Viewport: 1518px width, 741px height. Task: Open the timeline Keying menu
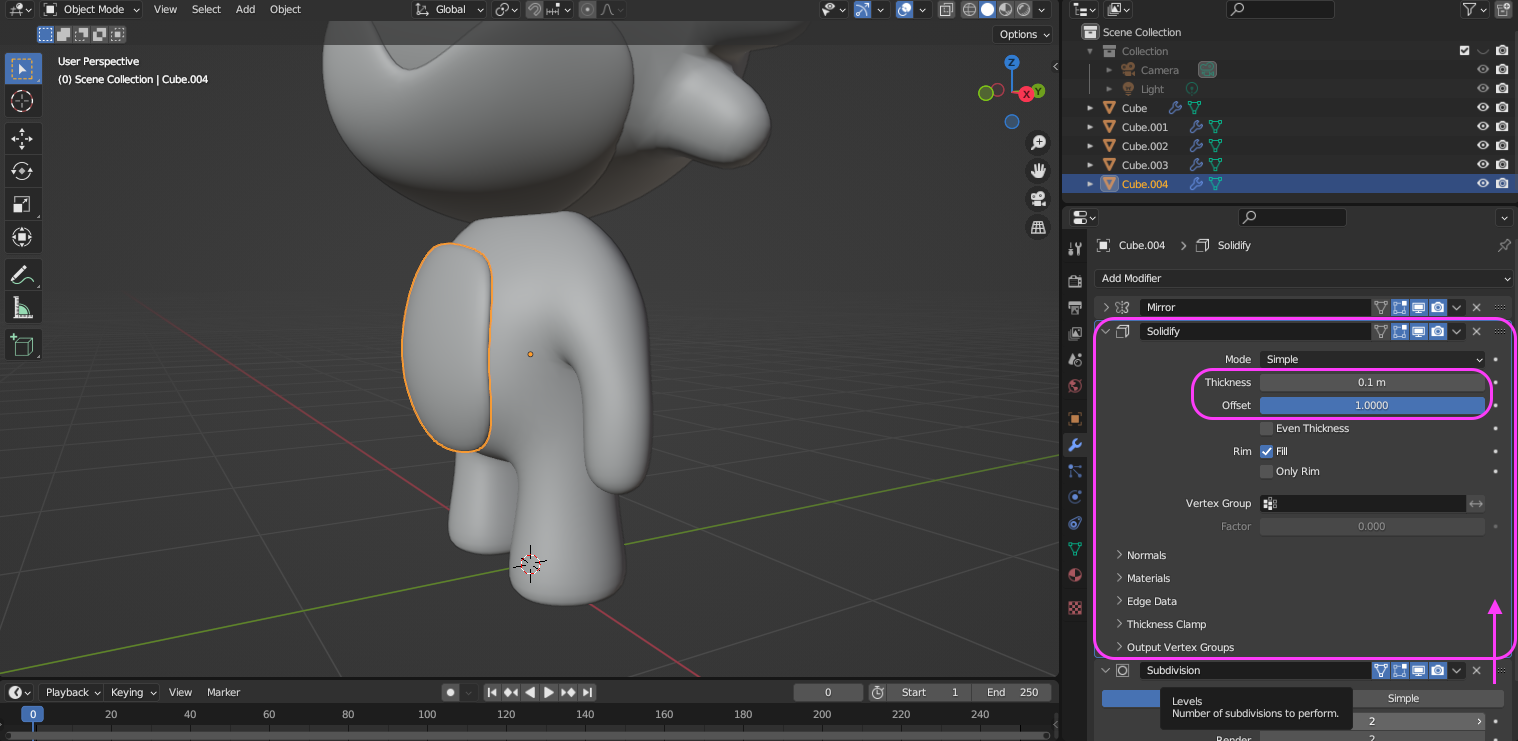132,692
